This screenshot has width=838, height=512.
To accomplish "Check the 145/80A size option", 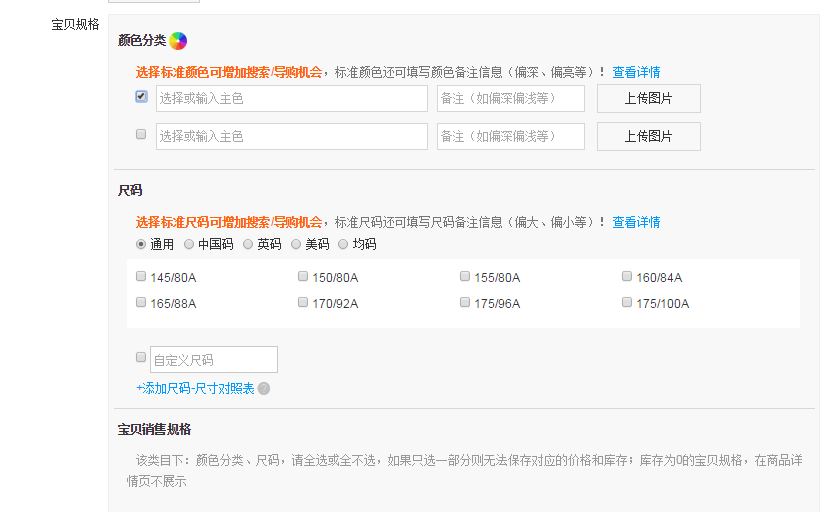I will point(141,276).
